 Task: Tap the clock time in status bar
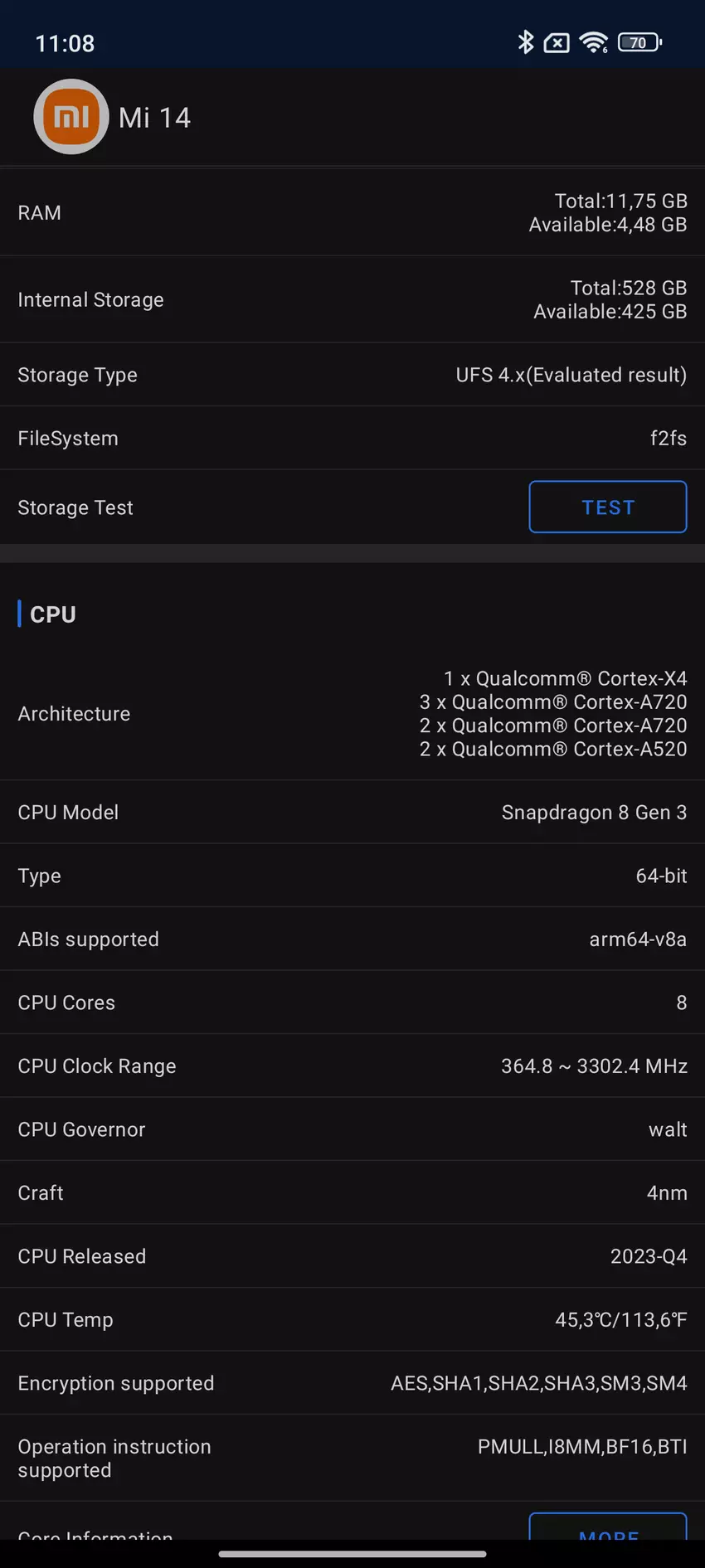click(65, 43)
